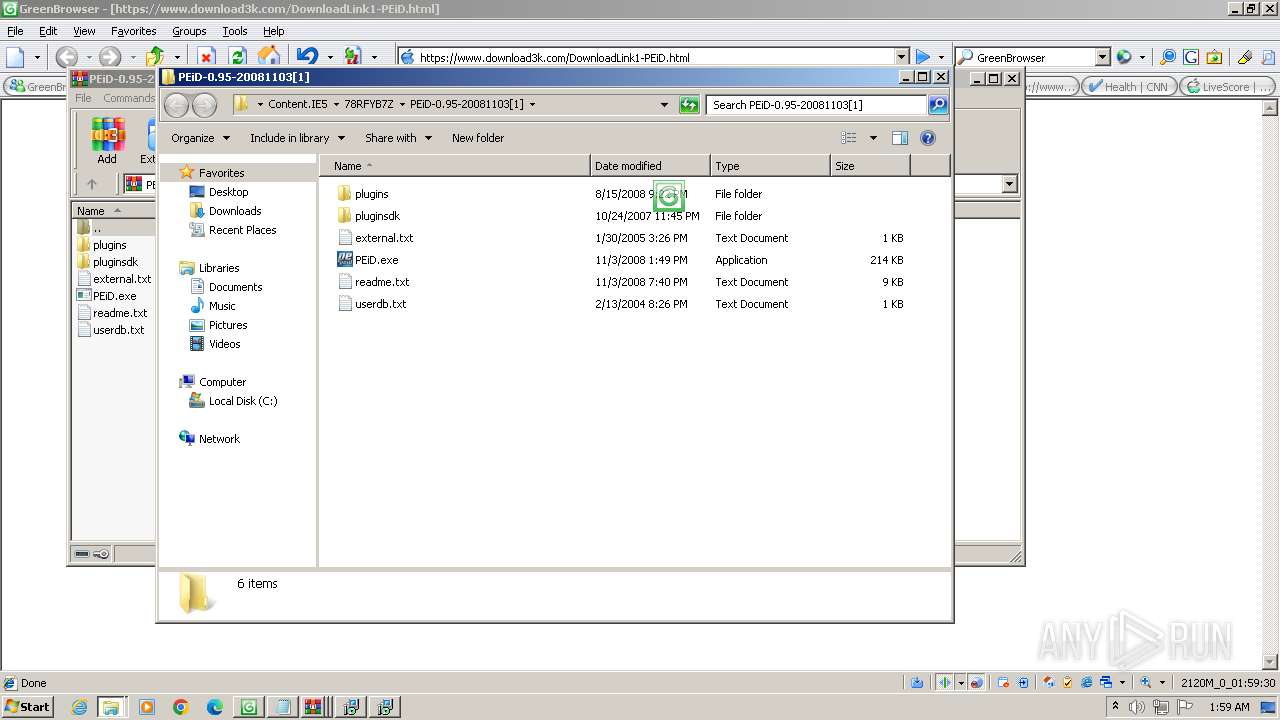Click the Home house icon in GreenBrowser
This screenshot has height=720, width=1280.
(269, 57)
